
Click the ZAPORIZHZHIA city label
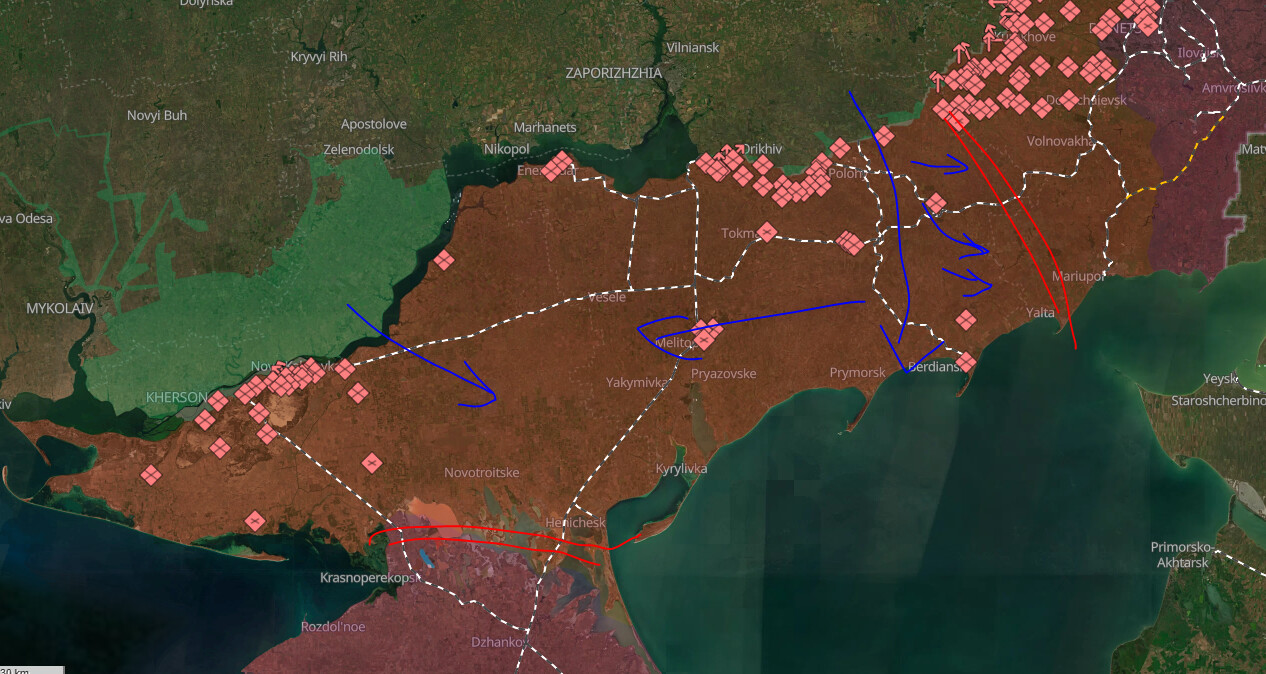[613, 73]
